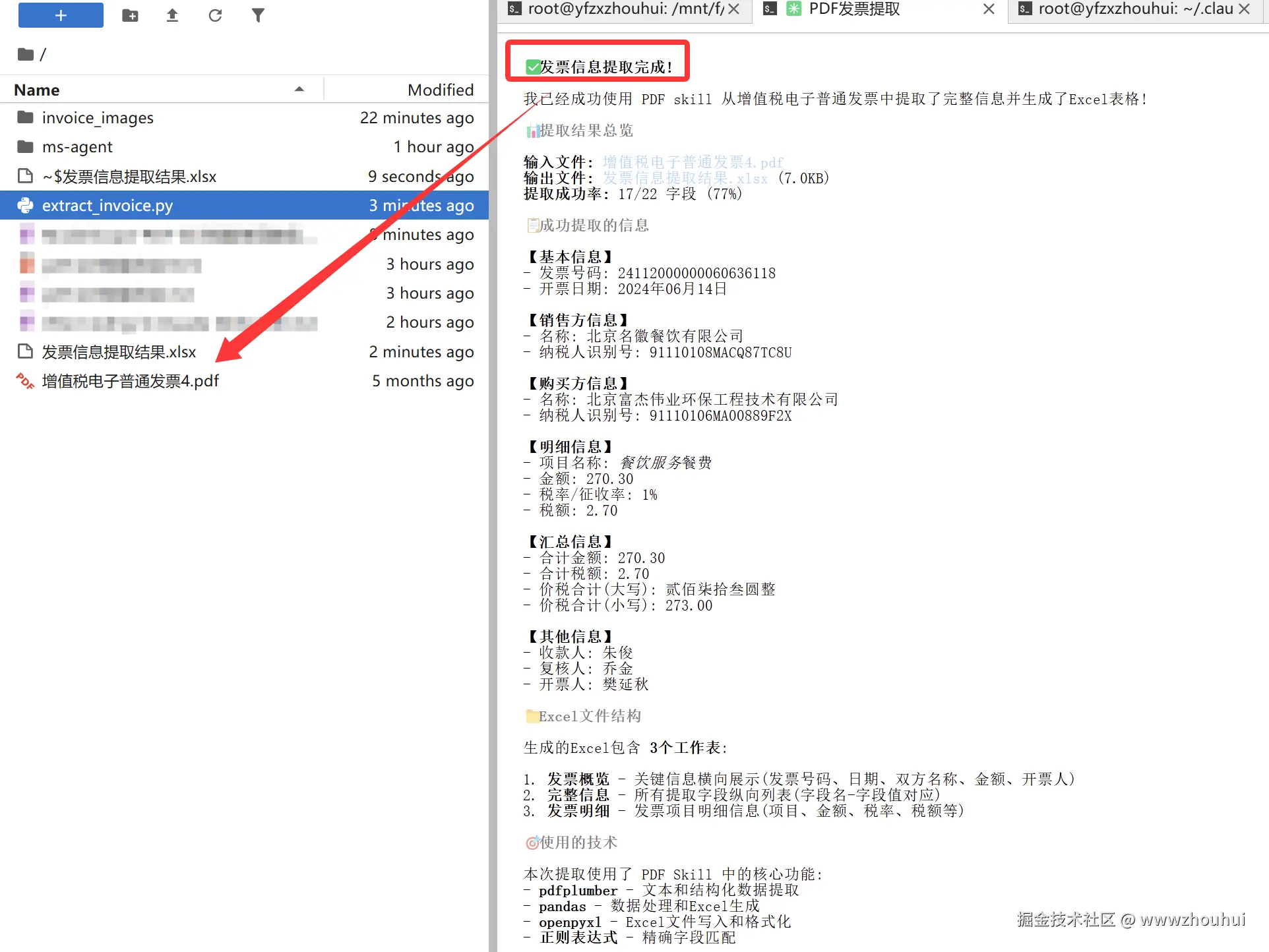
Task: Click the 增值税电子普通发票4.pdf input file link
Action: (x=693, y=162)
